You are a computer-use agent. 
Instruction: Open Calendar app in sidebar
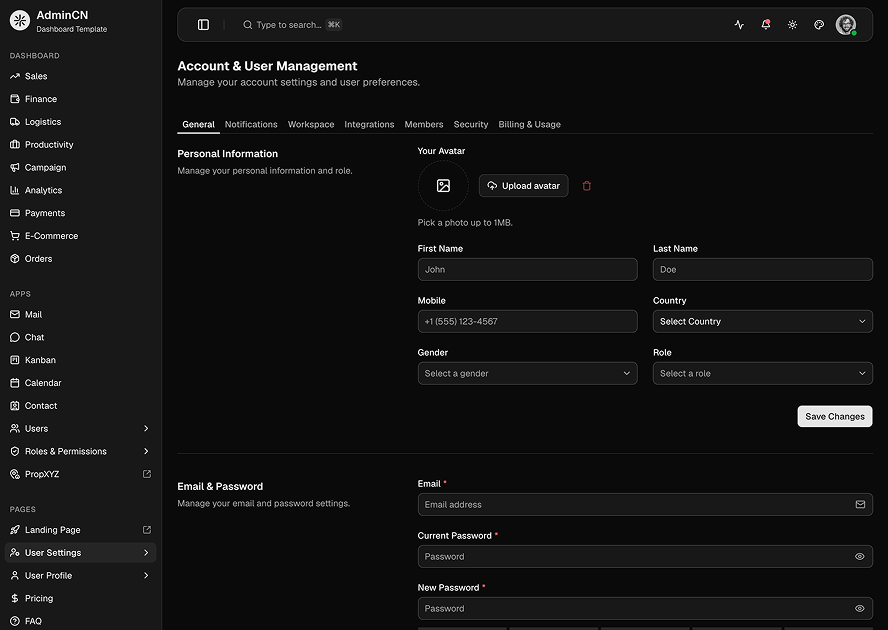80,383
